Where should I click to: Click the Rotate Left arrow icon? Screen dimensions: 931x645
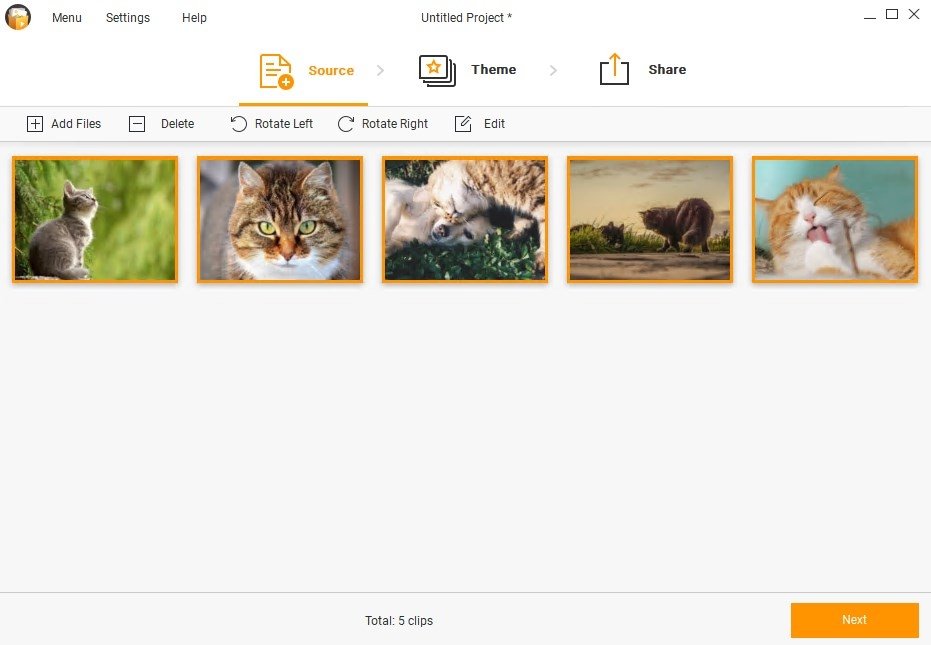239,124
